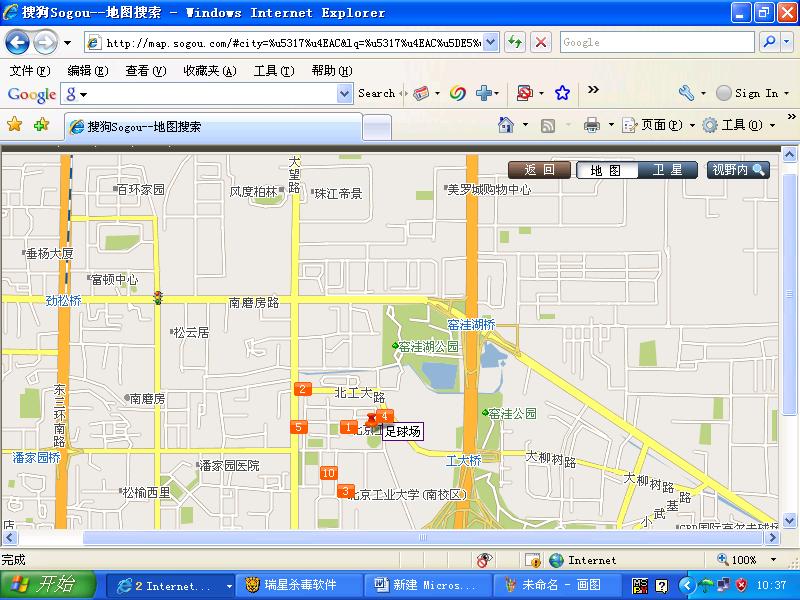Stop loading with the red X icon

[x=541, y=42]
